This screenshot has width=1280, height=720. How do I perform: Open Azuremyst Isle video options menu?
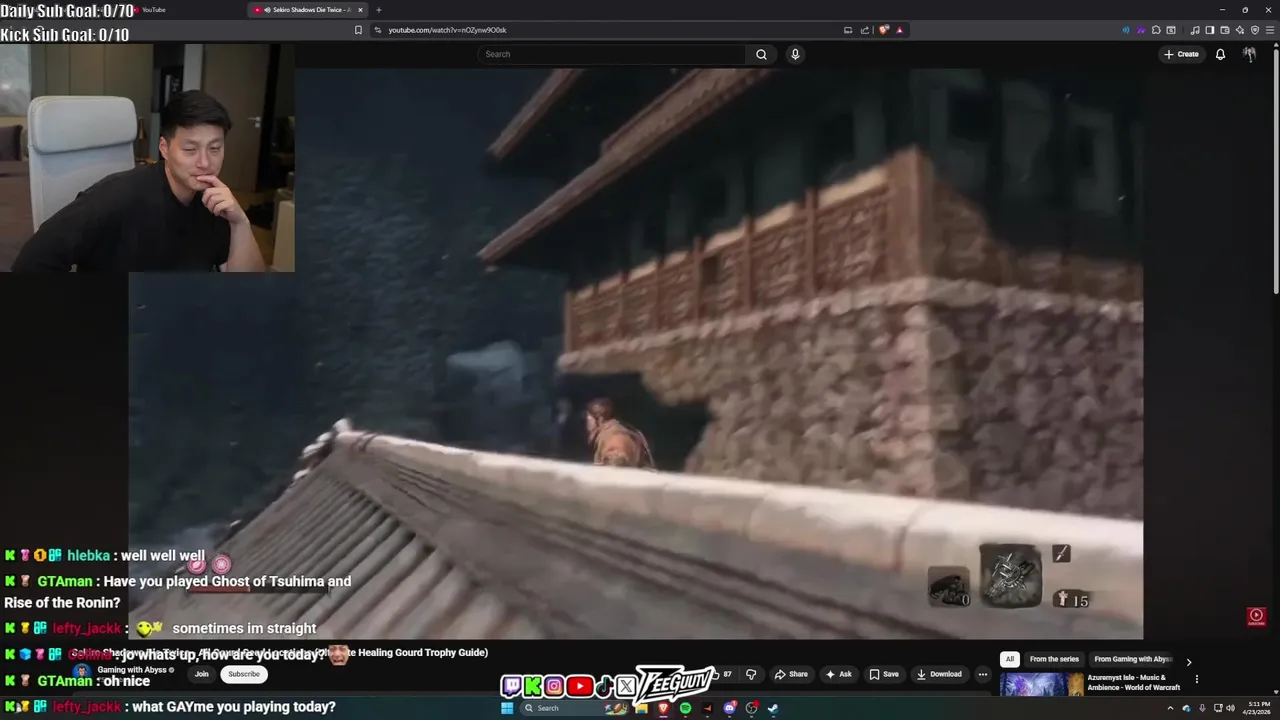[x=1196, y=679]
